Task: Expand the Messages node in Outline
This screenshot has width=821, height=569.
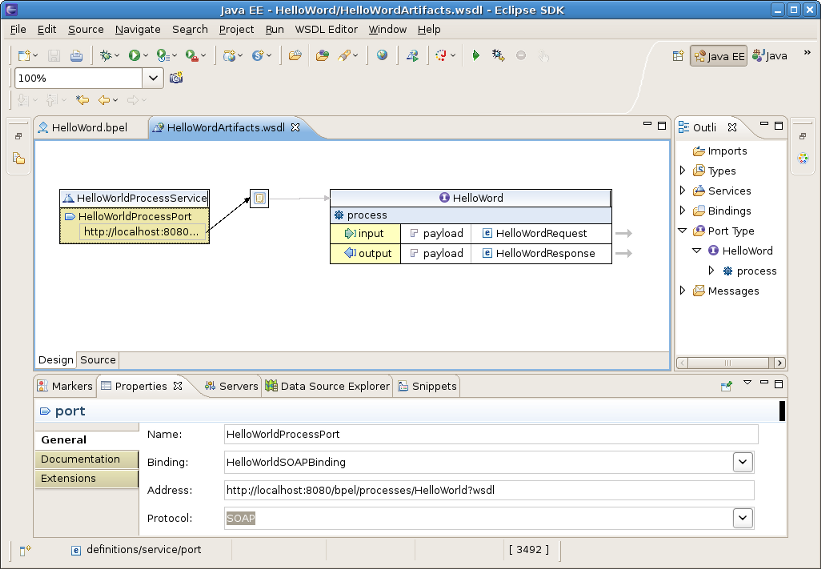Action: (682, 291)
